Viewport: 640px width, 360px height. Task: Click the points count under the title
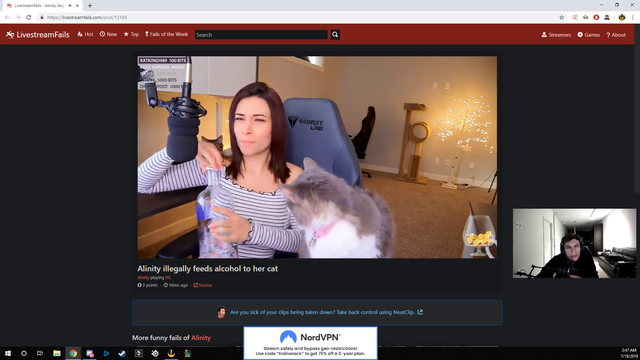tap(147, 285)
